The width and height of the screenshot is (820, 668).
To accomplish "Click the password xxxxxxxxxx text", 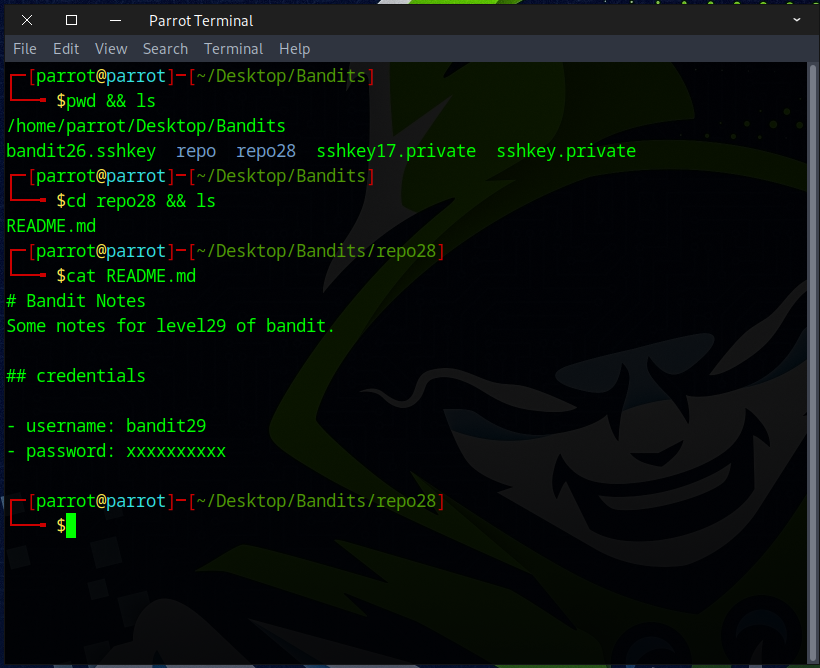I will pos(176,451).
